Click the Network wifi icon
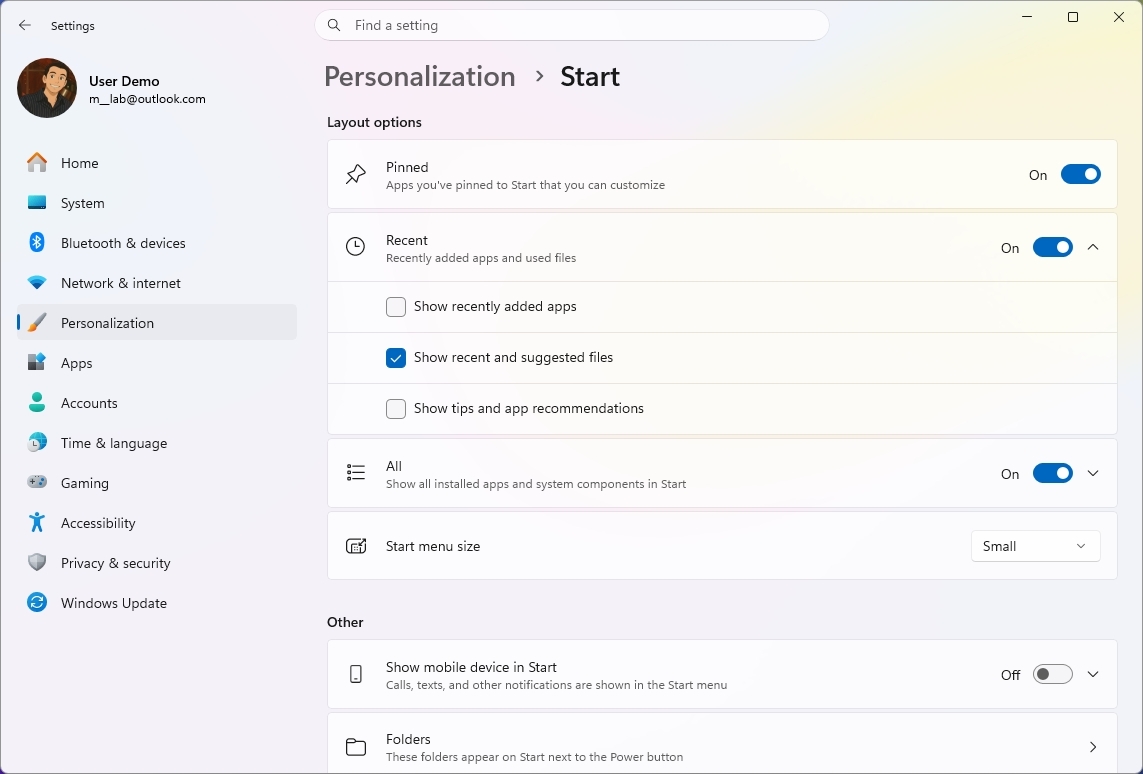 point(36,283)
